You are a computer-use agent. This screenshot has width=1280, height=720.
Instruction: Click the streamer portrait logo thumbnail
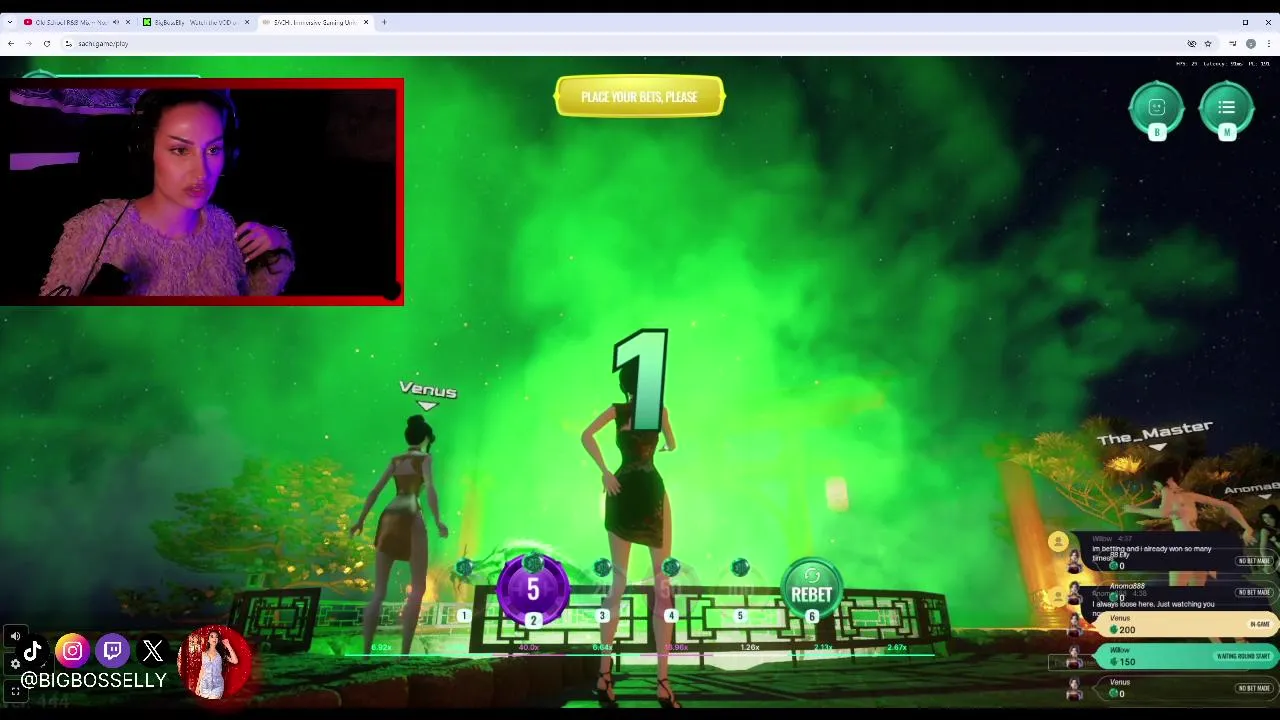[213, 662]
